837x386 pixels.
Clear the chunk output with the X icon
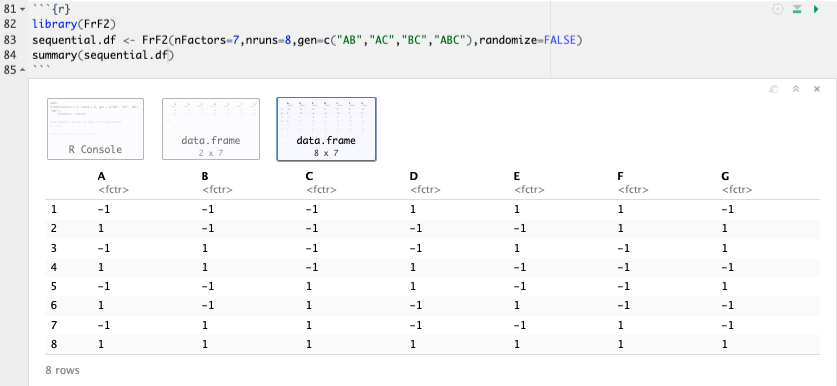point(817,89)
